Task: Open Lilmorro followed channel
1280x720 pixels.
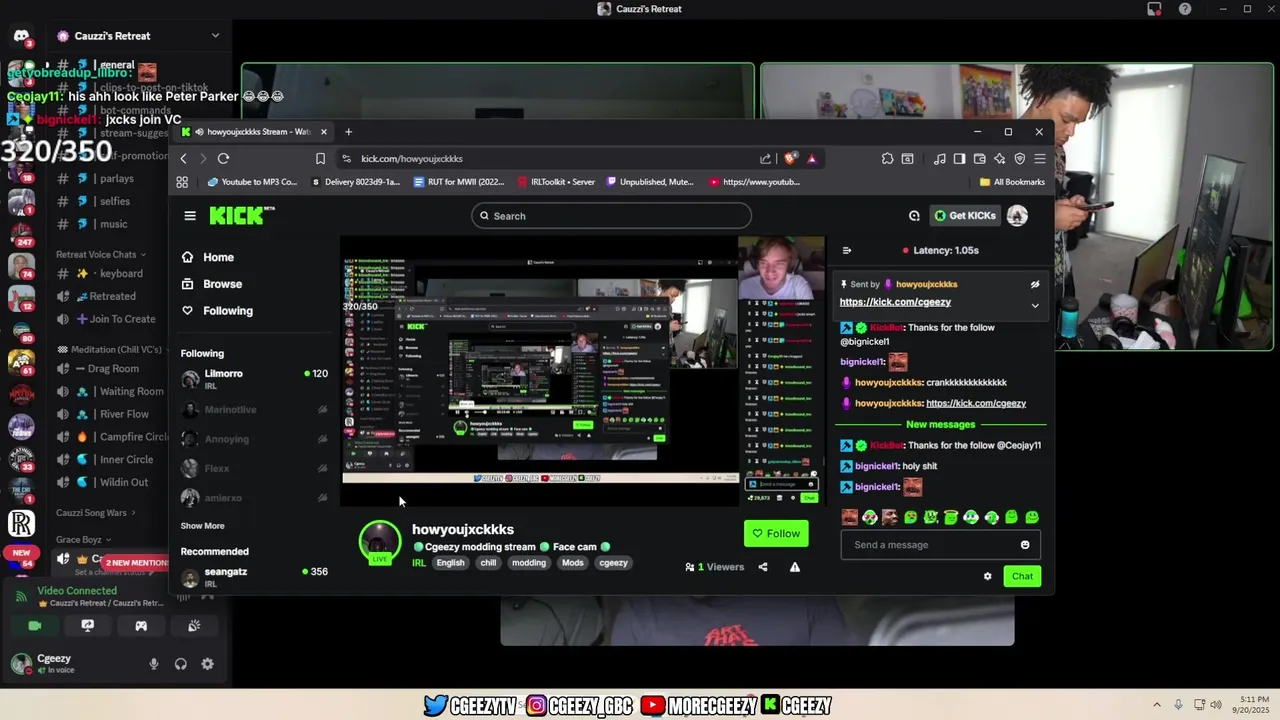Action: 255,379
